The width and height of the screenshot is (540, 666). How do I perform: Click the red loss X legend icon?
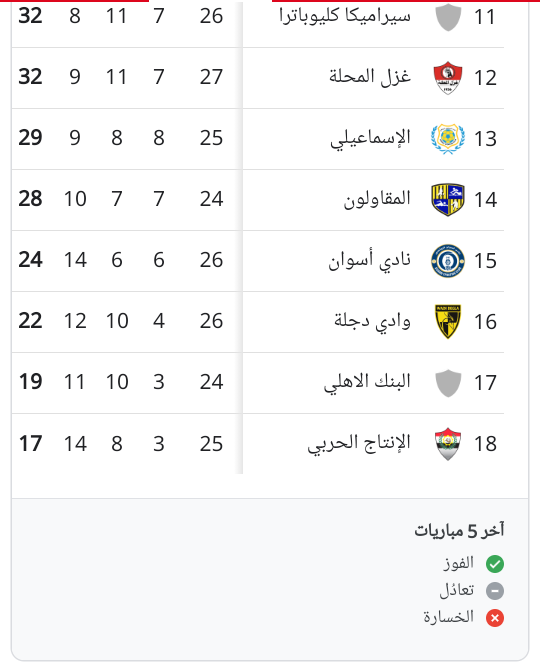click(495, 618)
